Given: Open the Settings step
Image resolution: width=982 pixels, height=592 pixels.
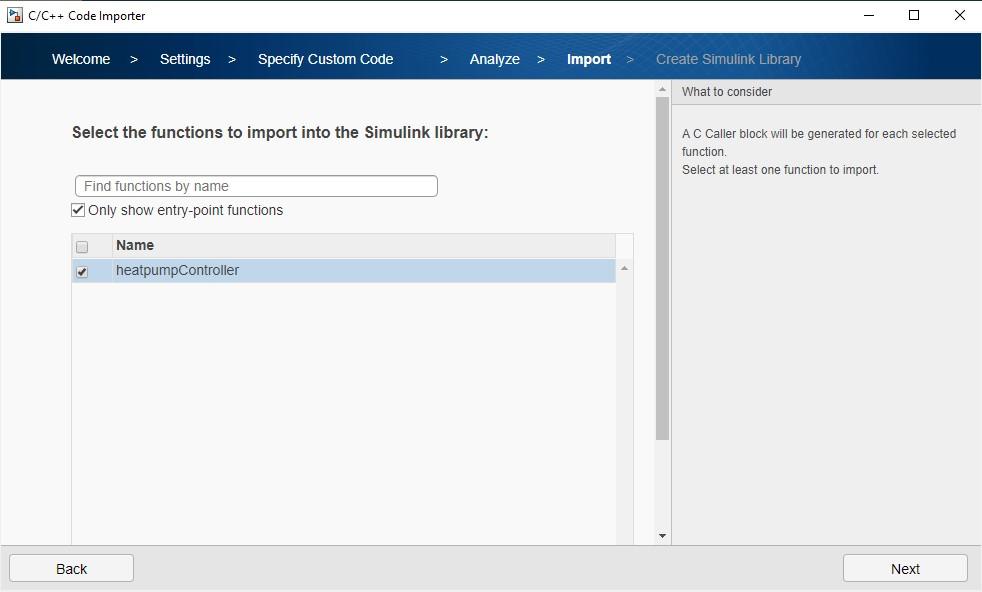Looking at the screenshot, I should coord(185,59).
